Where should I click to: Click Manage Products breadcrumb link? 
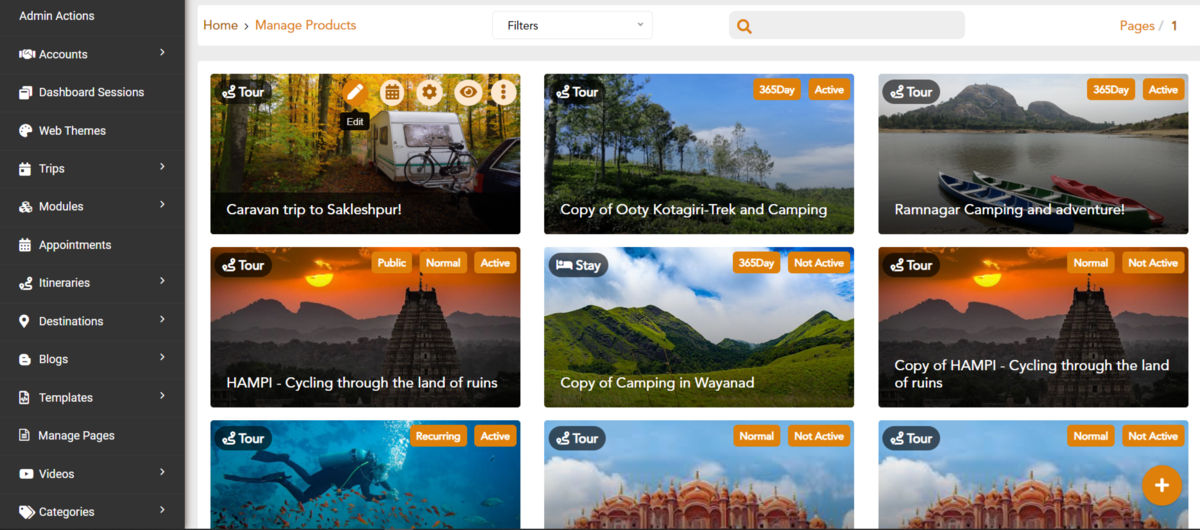[x=305, y=25]
